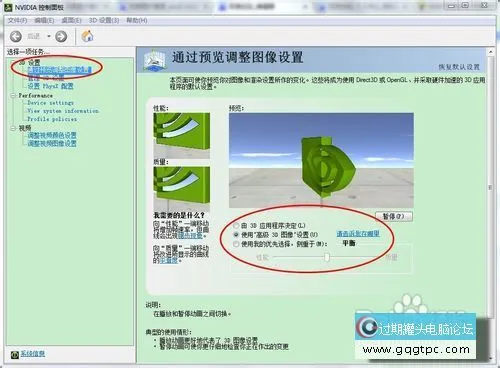
Task: Click the 3D 设置 tree category label
Action: click(x=29, y=62)
